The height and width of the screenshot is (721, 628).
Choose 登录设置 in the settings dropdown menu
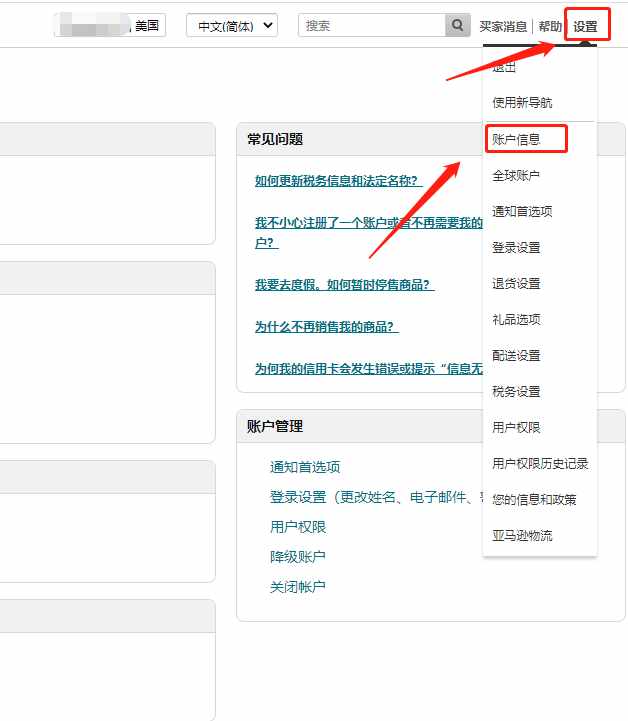pos(516,247)
